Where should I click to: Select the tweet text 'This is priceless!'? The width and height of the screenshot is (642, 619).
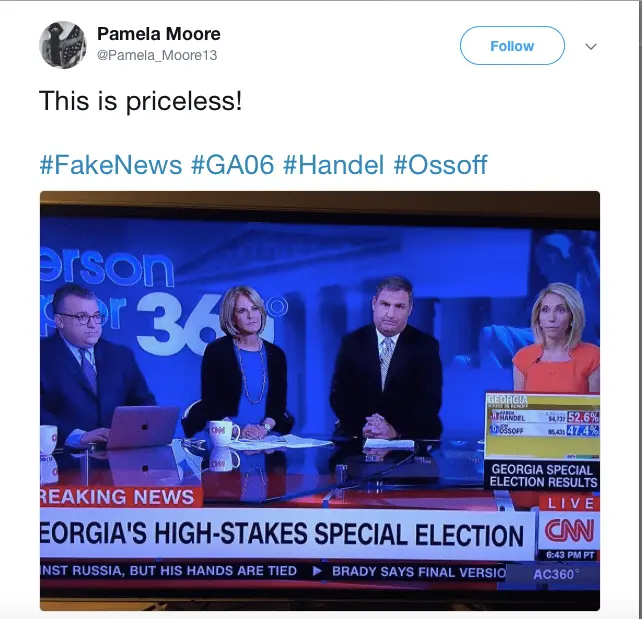pos(140,101)
